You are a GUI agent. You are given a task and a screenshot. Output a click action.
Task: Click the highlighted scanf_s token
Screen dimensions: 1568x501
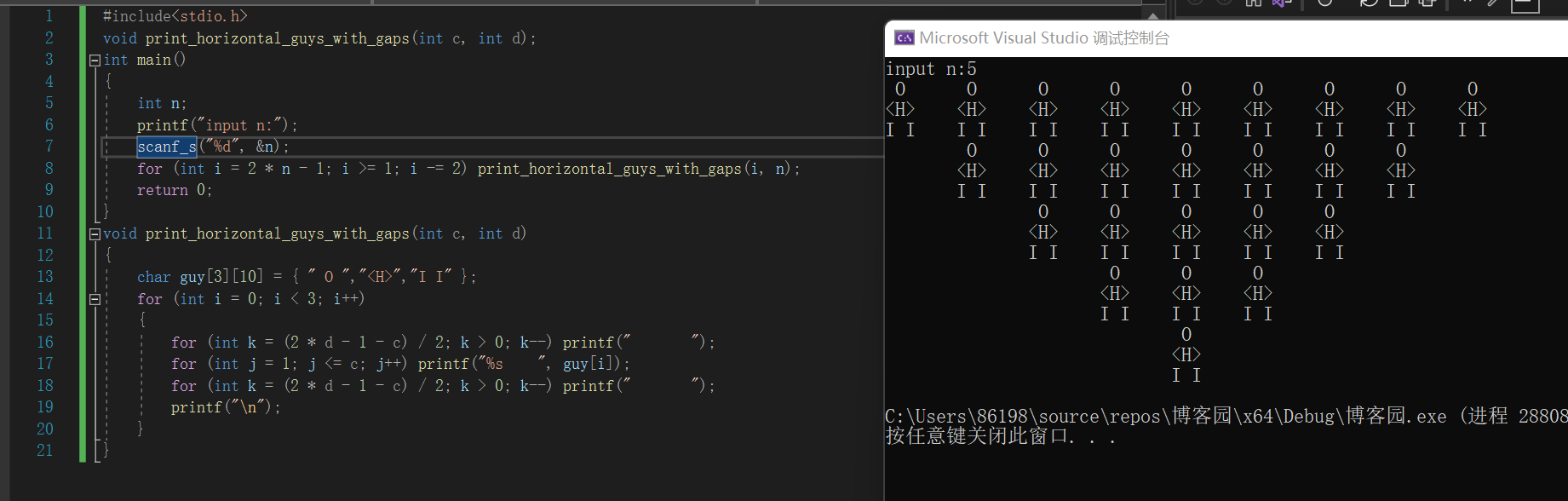pyautogui.click(x=167, y=147)
